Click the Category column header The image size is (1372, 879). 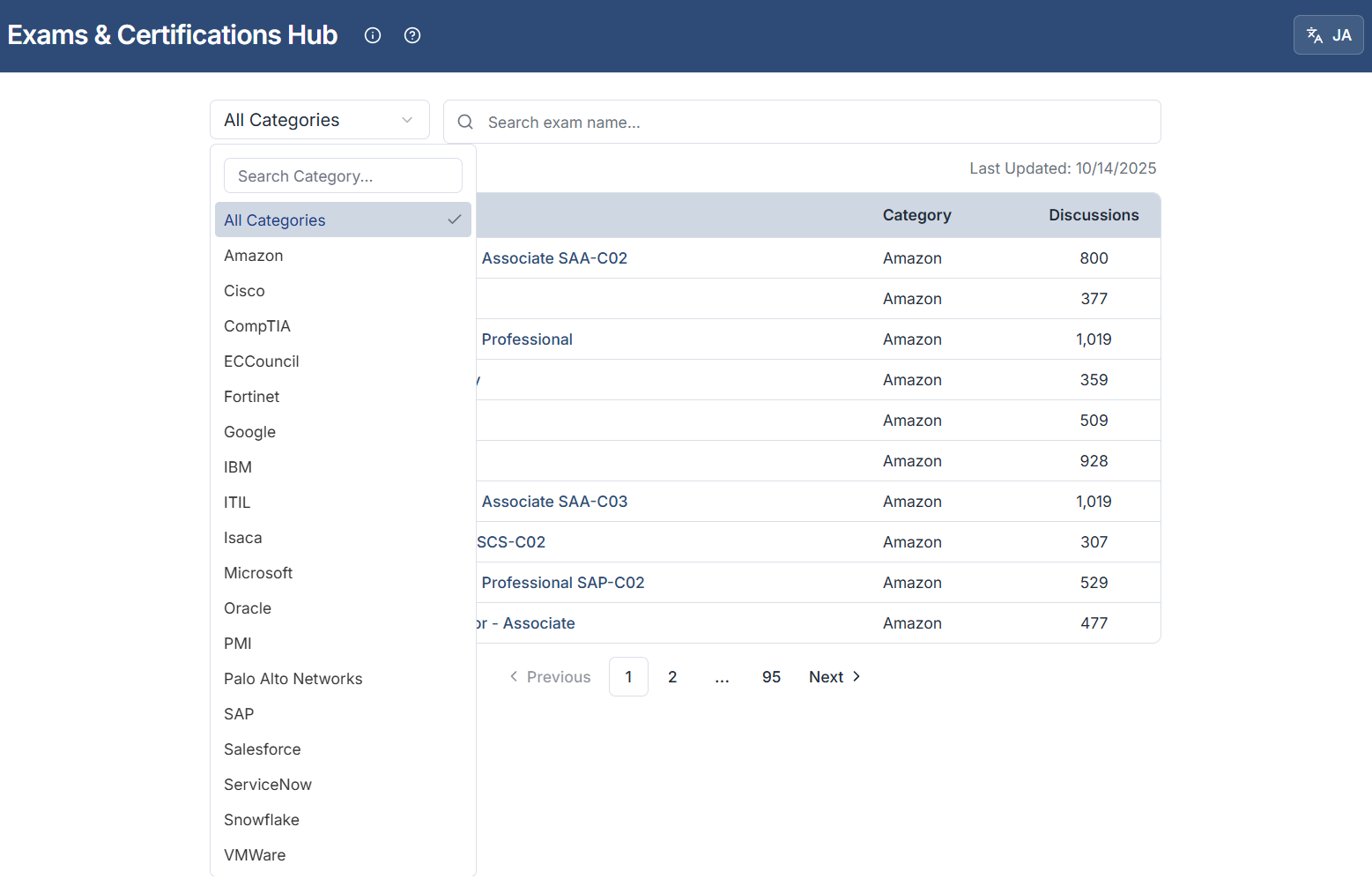pos(916,215)
